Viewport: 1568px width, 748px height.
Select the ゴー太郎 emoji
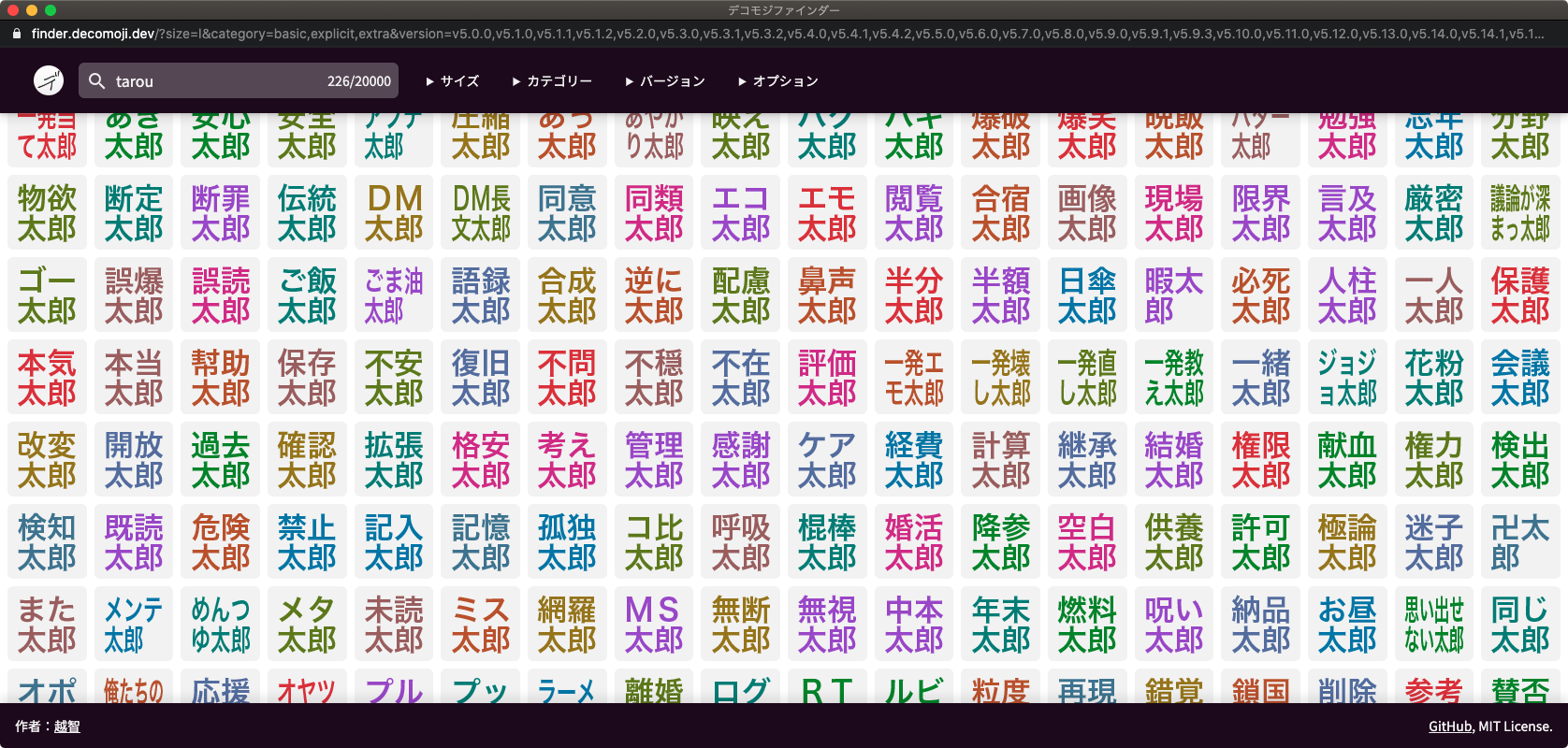pyautogui.click(x=47, y=295)
